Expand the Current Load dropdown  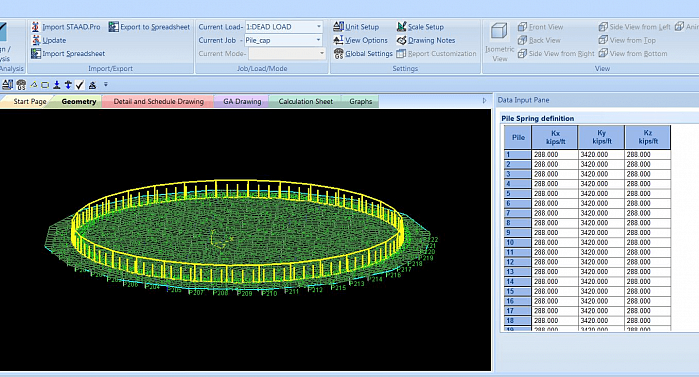click(319, 27)
